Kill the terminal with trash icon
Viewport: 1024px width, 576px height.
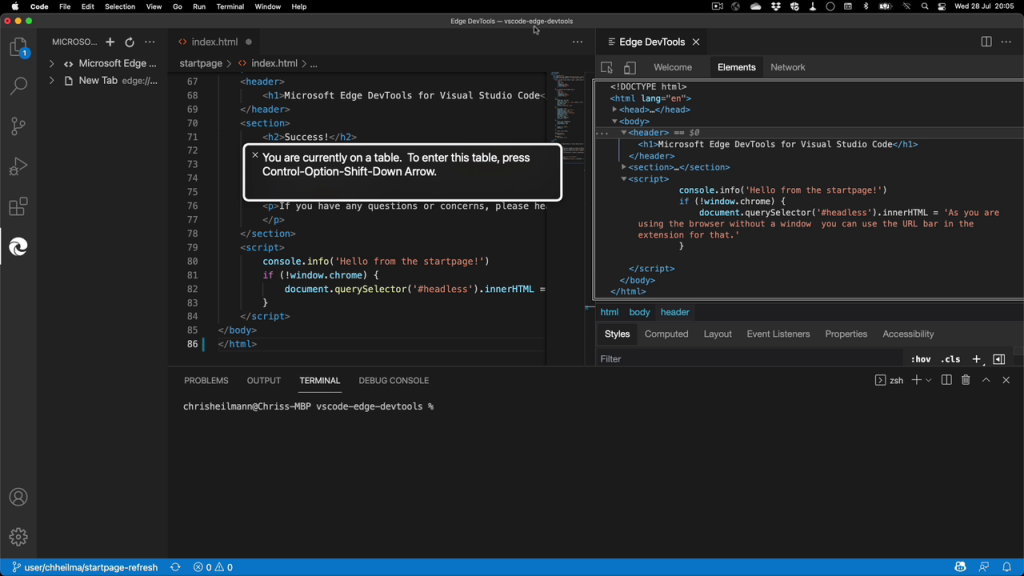pyautogui.click(x=966, y=380)
